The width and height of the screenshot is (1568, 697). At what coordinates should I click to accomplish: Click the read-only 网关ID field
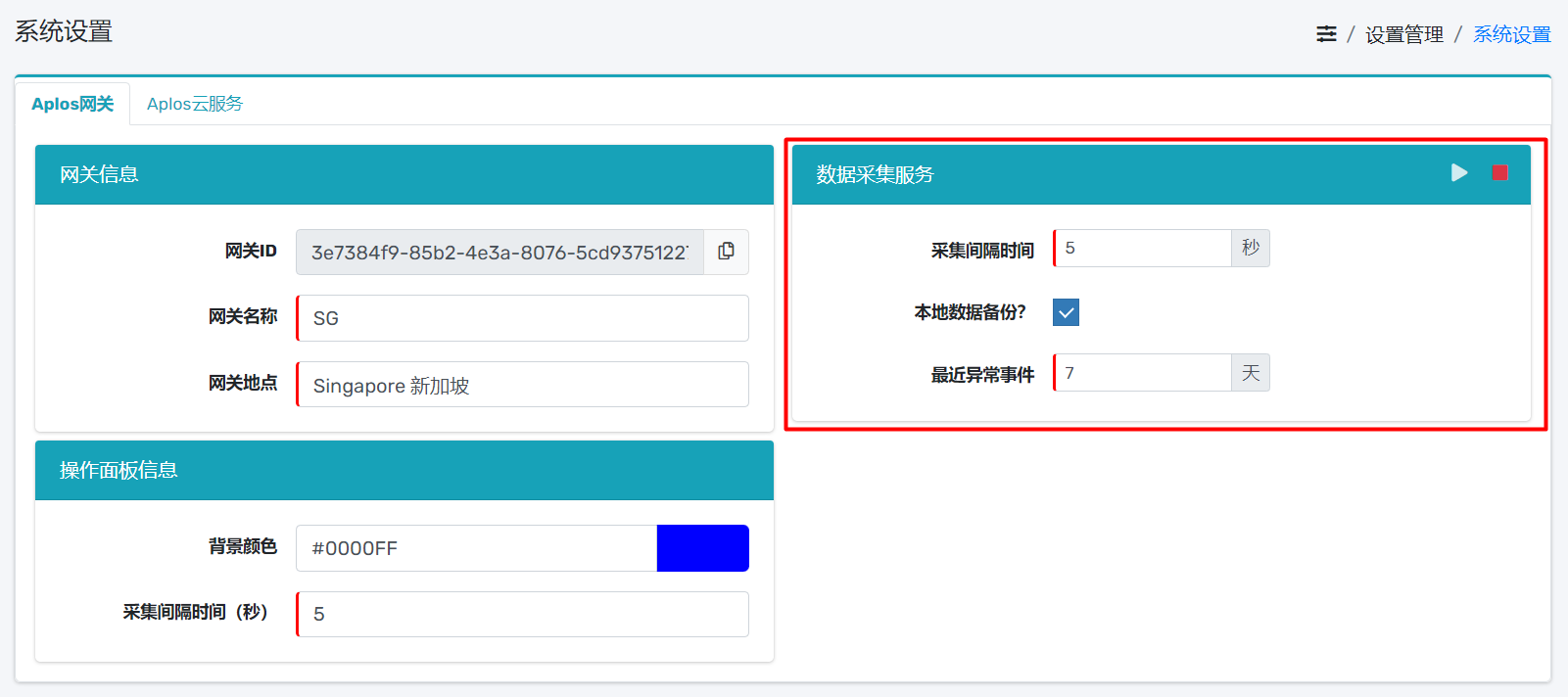click(x=499, y=253)
